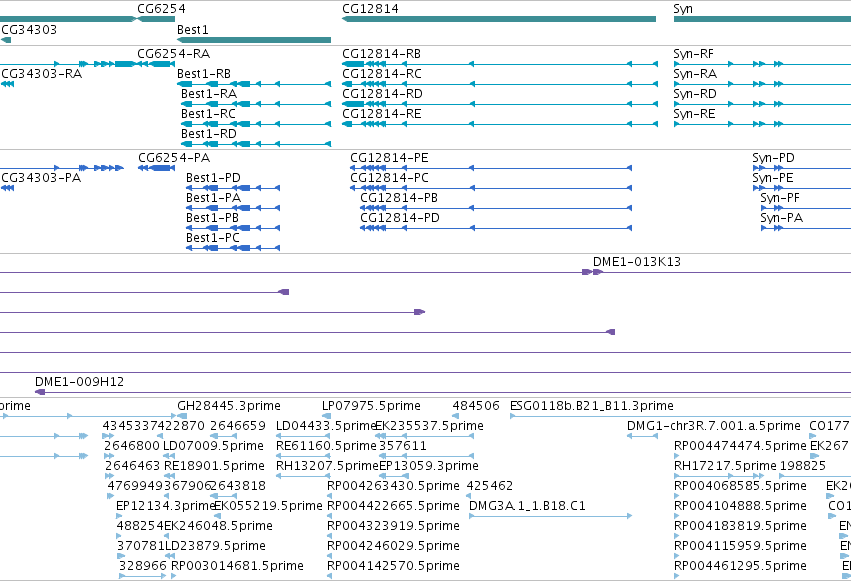Select transcript CG34303-RA
Viewport: 851px width, 581px height.
click(x=41, y=74)
